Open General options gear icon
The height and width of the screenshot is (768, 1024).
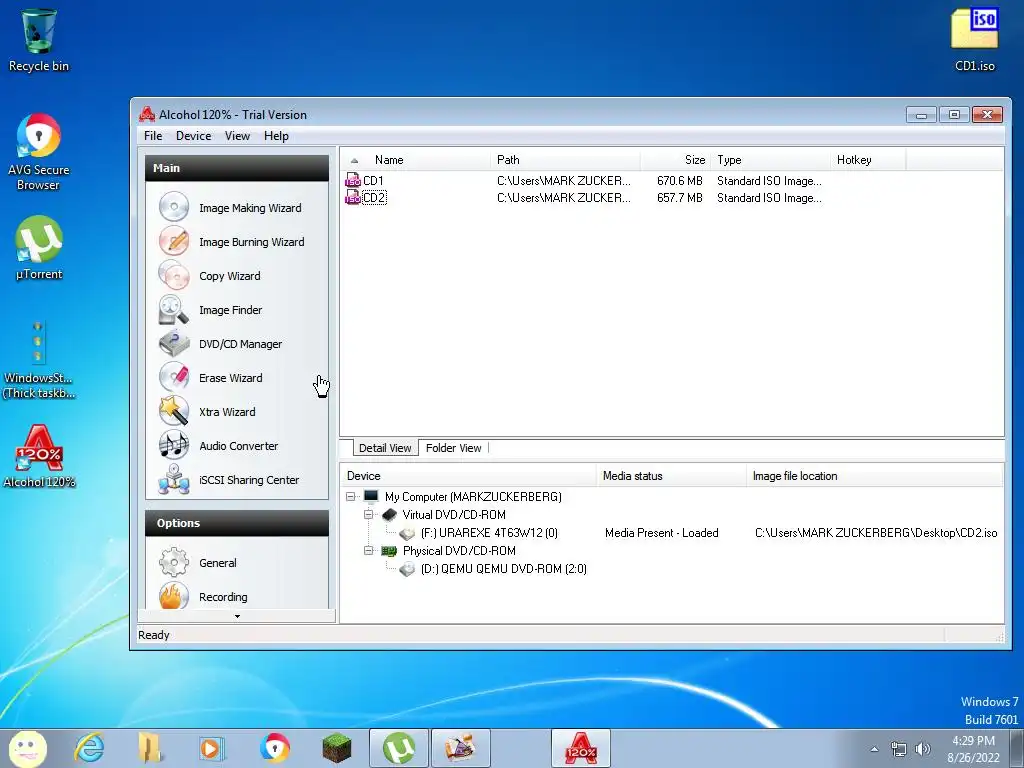(x=174, y=562)
